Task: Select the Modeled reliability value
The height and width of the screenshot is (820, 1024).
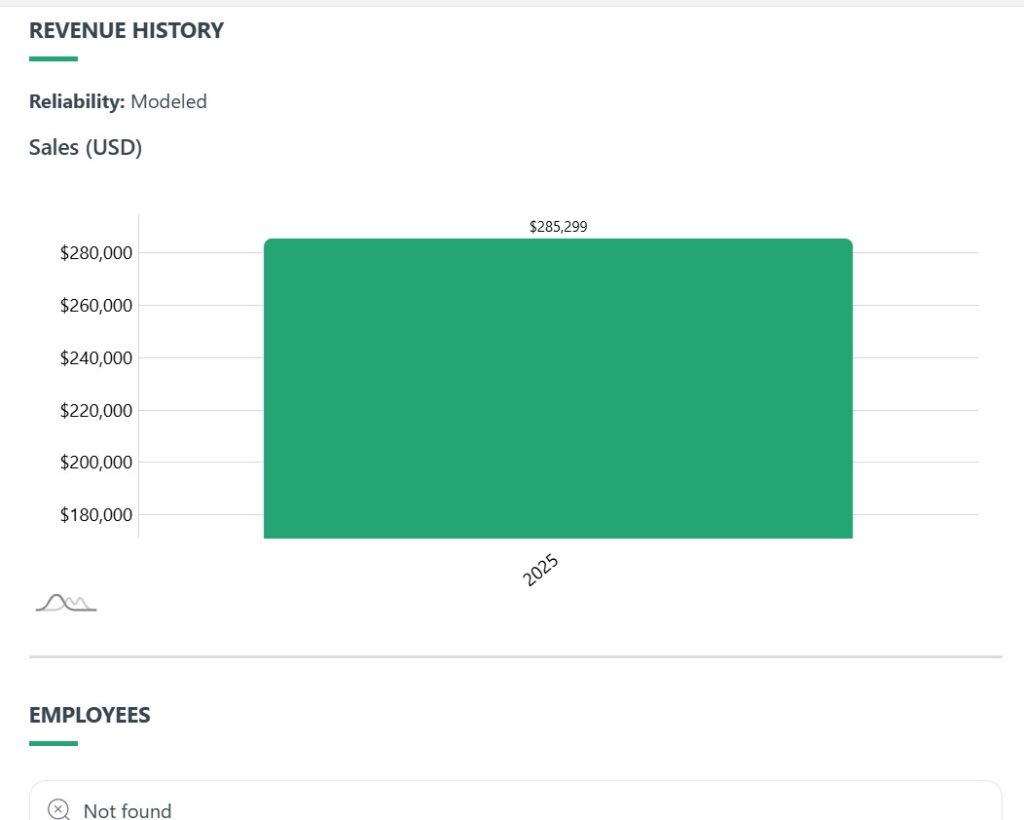Action: 169,101
